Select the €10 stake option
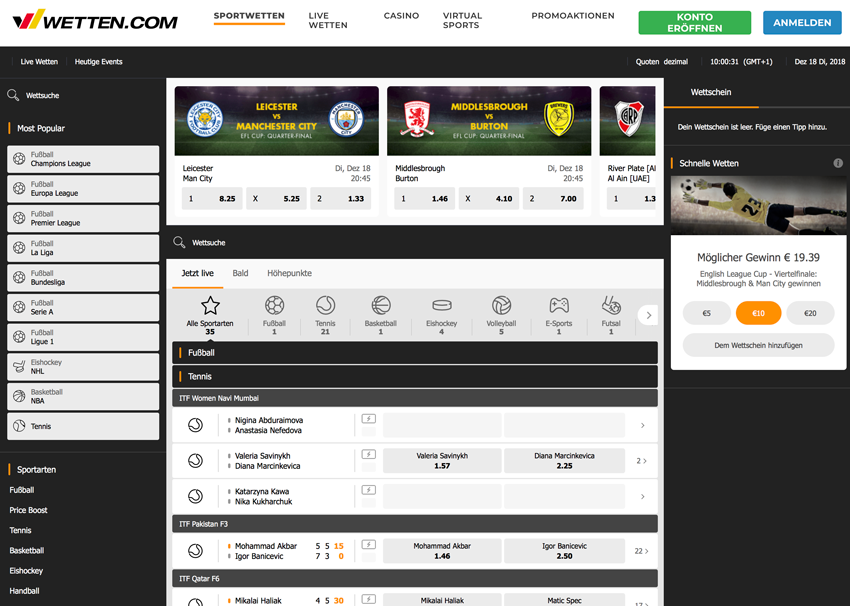 coord(758,313)
